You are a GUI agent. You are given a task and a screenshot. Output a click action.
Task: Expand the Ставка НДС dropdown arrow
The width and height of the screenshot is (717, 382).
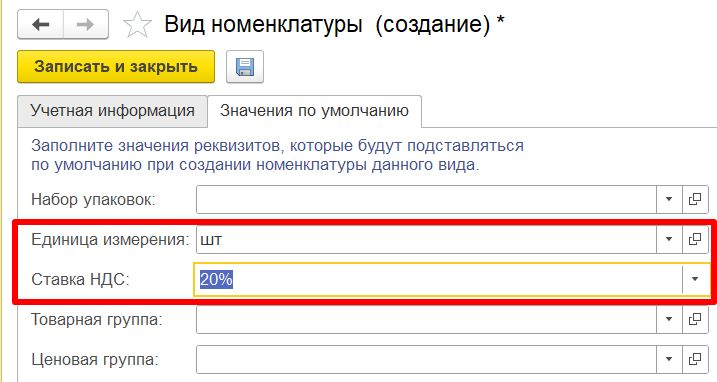pyautogui.click(x=695, y=279)
